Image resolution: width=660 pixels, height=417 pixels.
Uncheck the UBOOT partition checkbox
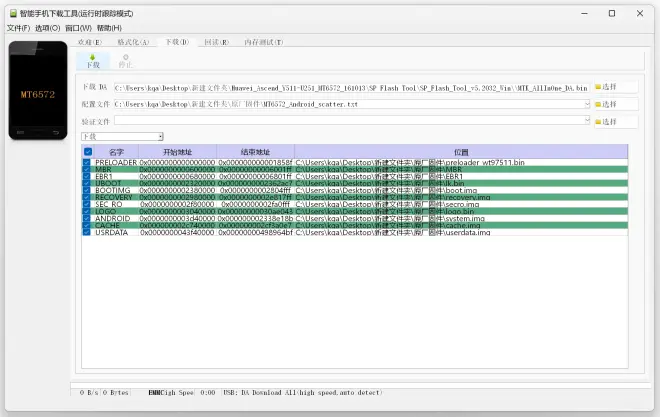click(87, 183)
